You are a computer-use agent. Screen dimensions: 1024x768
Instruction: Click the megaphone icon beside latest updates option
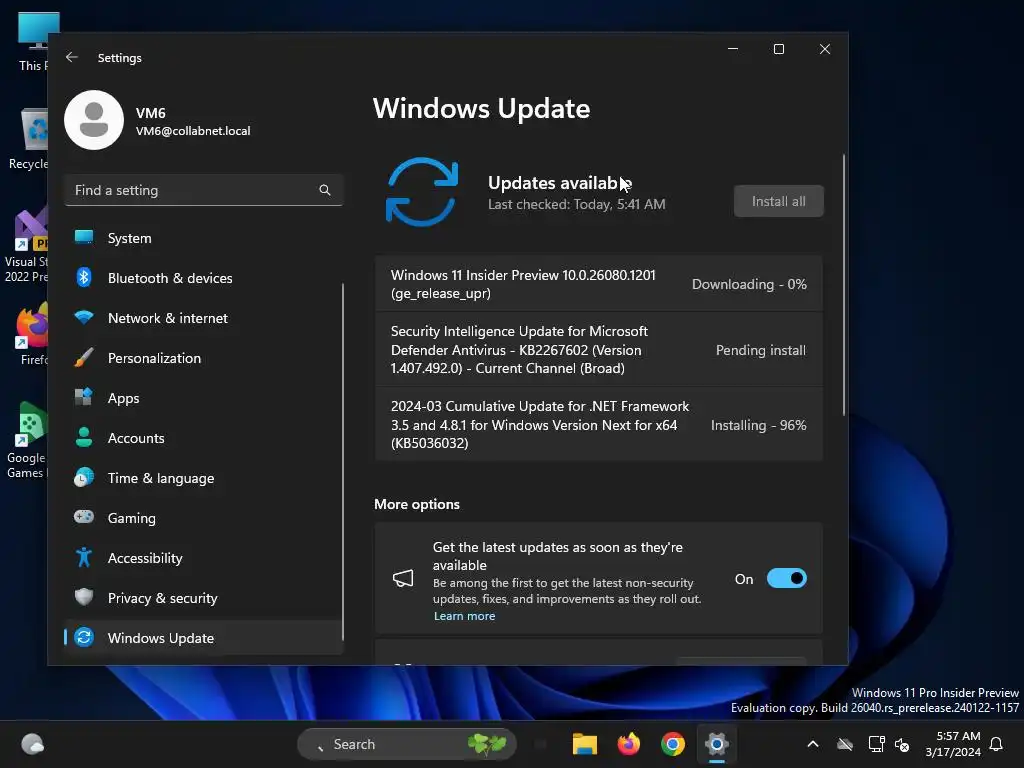403,578
